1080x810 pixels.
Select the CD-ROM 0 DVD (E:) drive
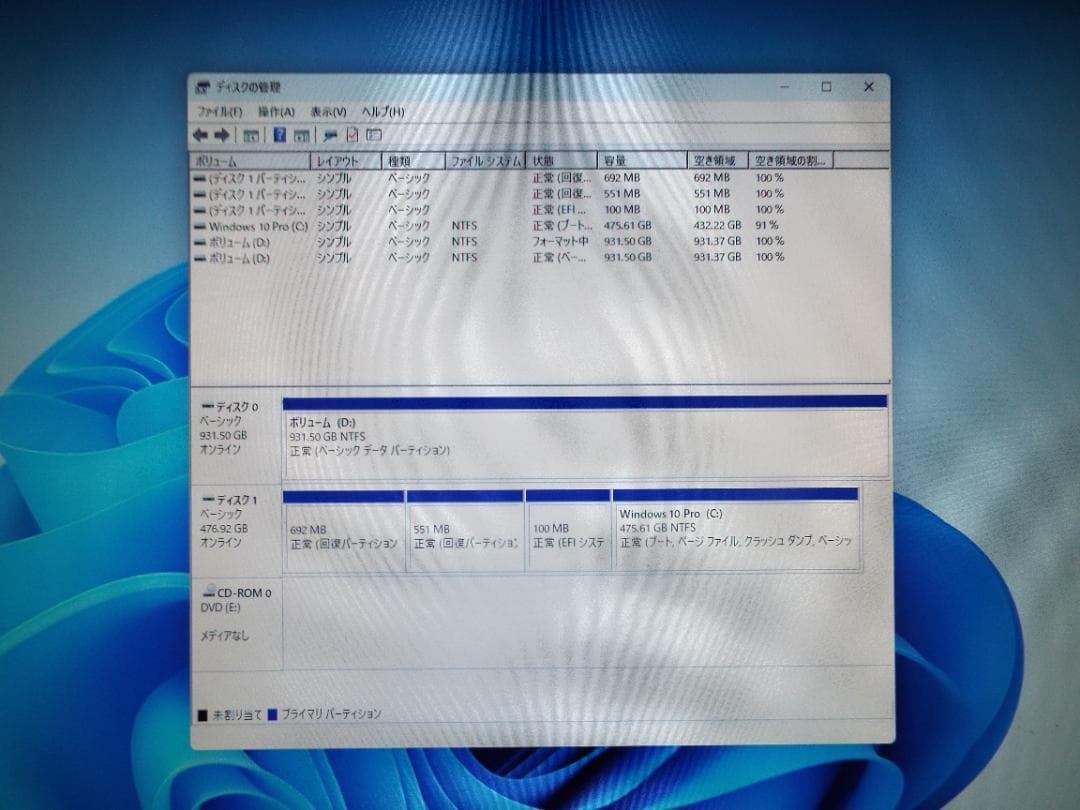[x=237, y=600]
